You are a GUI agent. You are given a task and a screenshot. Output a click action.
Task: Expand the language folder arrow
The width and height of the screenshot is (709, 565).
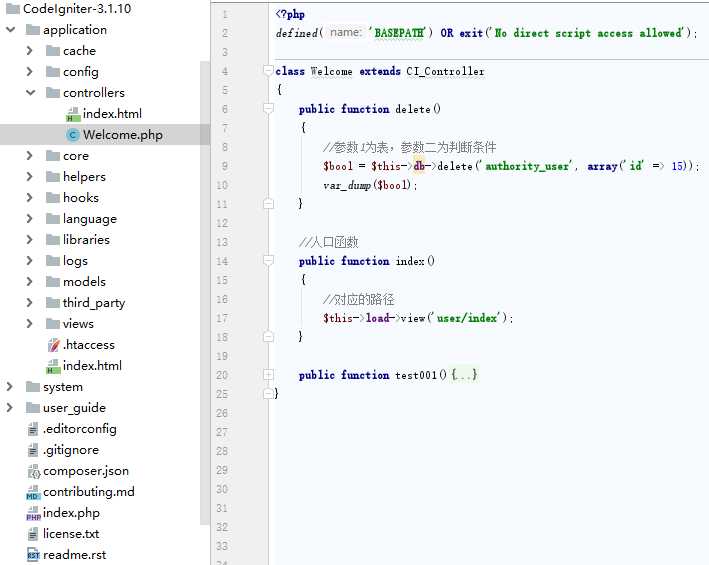(x=30, y=218)
